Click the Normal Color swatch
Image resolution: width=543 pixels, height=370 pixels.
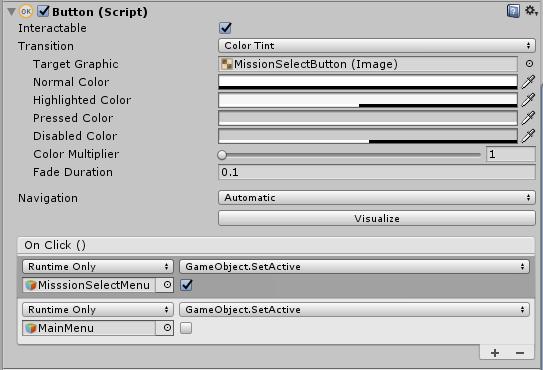point(368,82)
